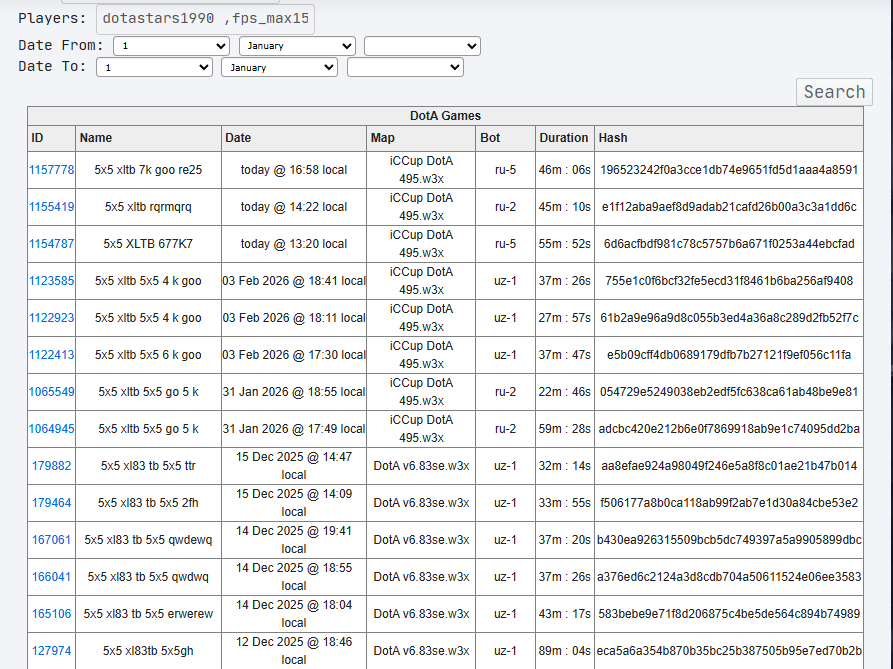The width and height of the screenshot is (893, 669).
Task: Open game ID 1155419
Action: click(51, 207)
